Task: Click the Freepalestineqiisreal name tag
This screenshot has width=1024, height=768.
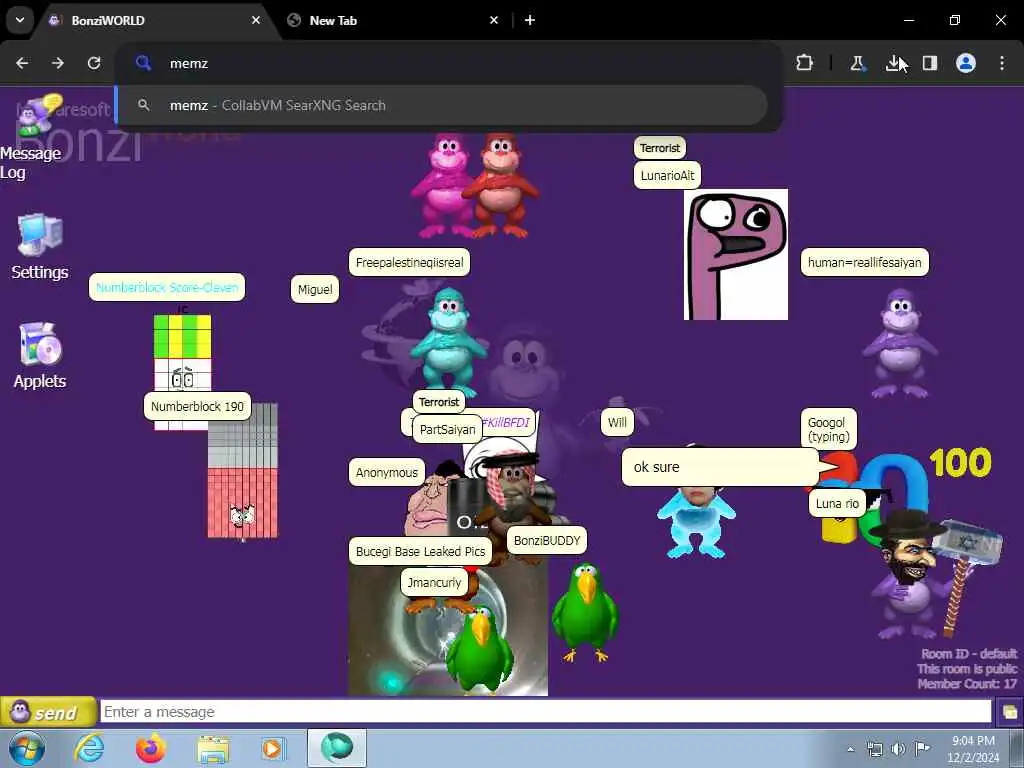Action: [x=409, y=263]
